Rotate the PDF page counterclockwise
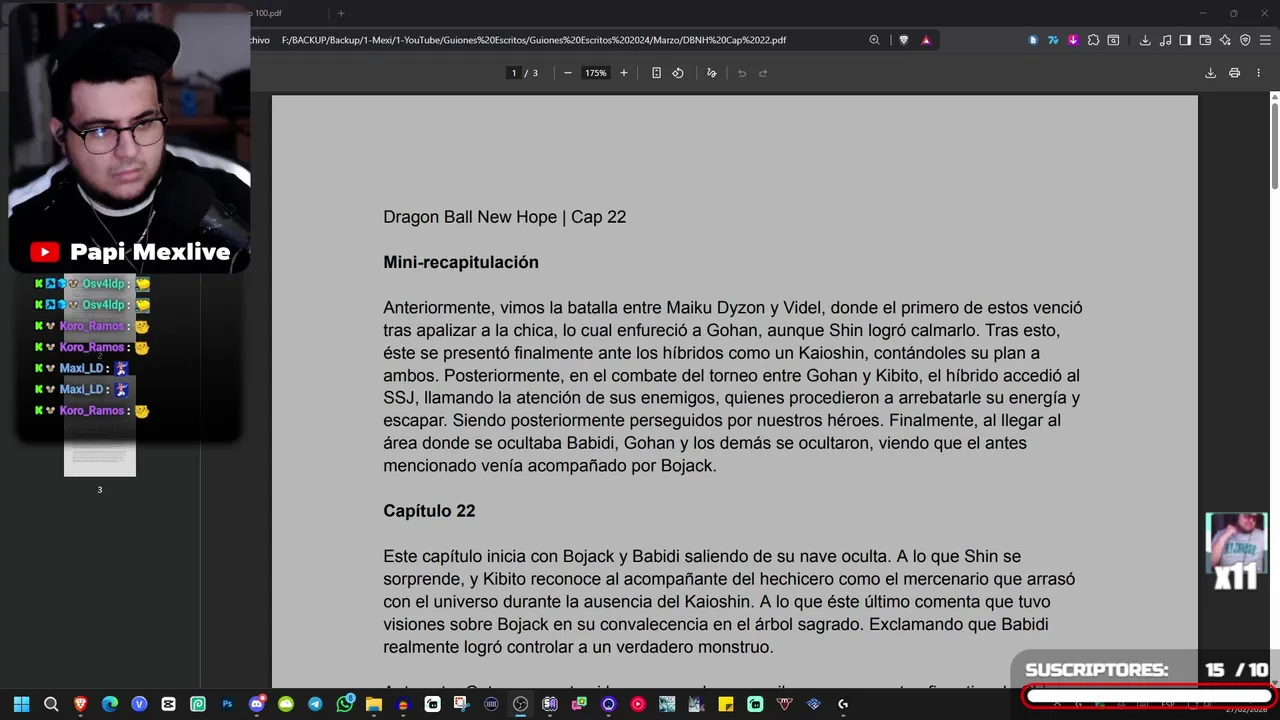The width and height of the screenshot is (1280, 720). pyautogui.click(x=678, y=73)
